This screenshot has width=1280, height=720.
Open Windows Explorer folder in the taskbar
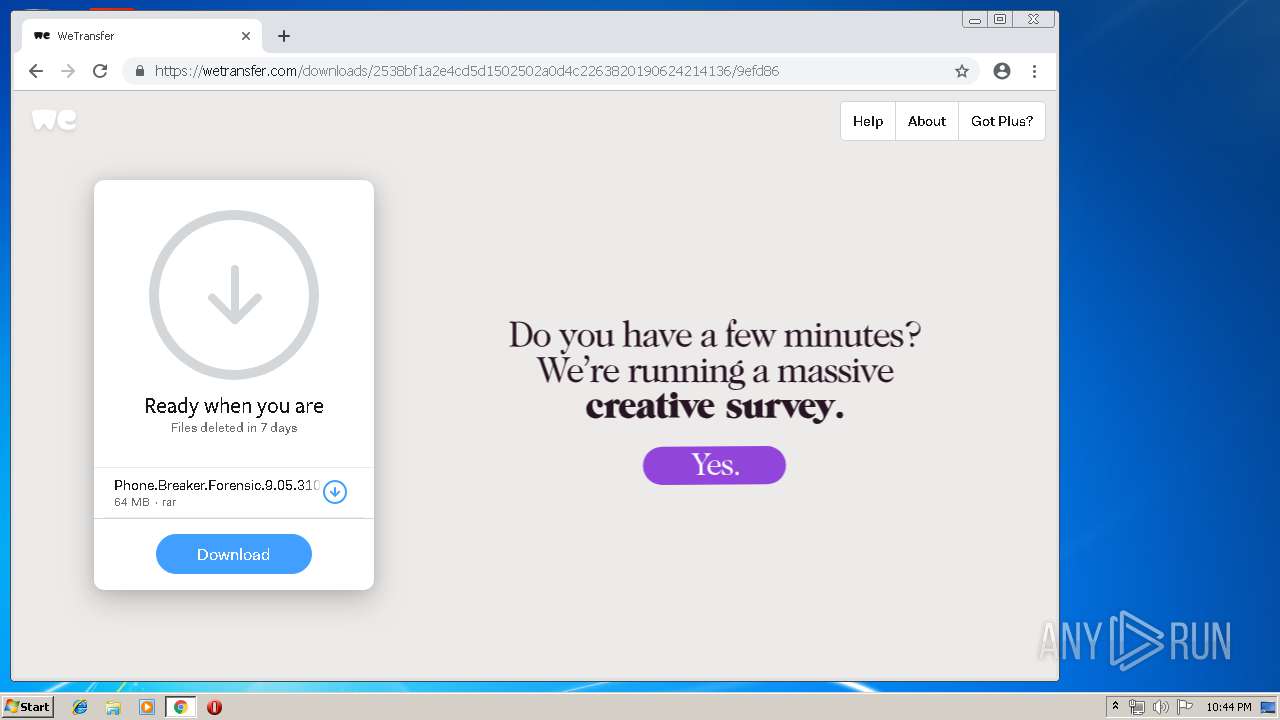point(113,707)
